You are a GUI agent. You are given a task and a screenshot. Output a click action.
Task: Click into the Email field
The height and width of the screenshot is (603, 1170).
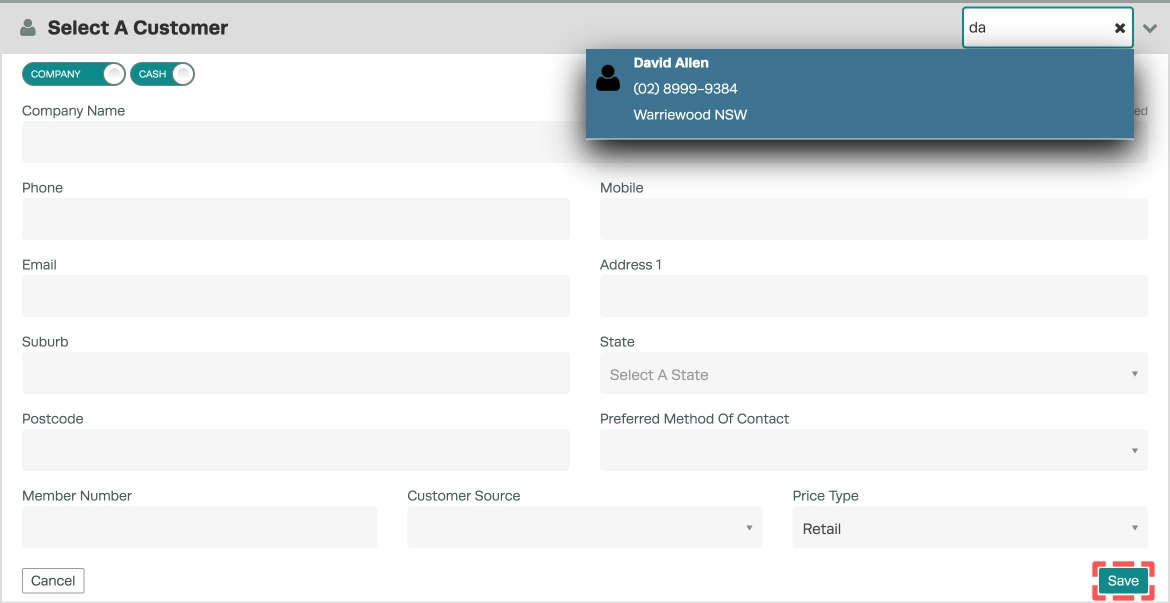pyautogui.click(x=296, y=296)
